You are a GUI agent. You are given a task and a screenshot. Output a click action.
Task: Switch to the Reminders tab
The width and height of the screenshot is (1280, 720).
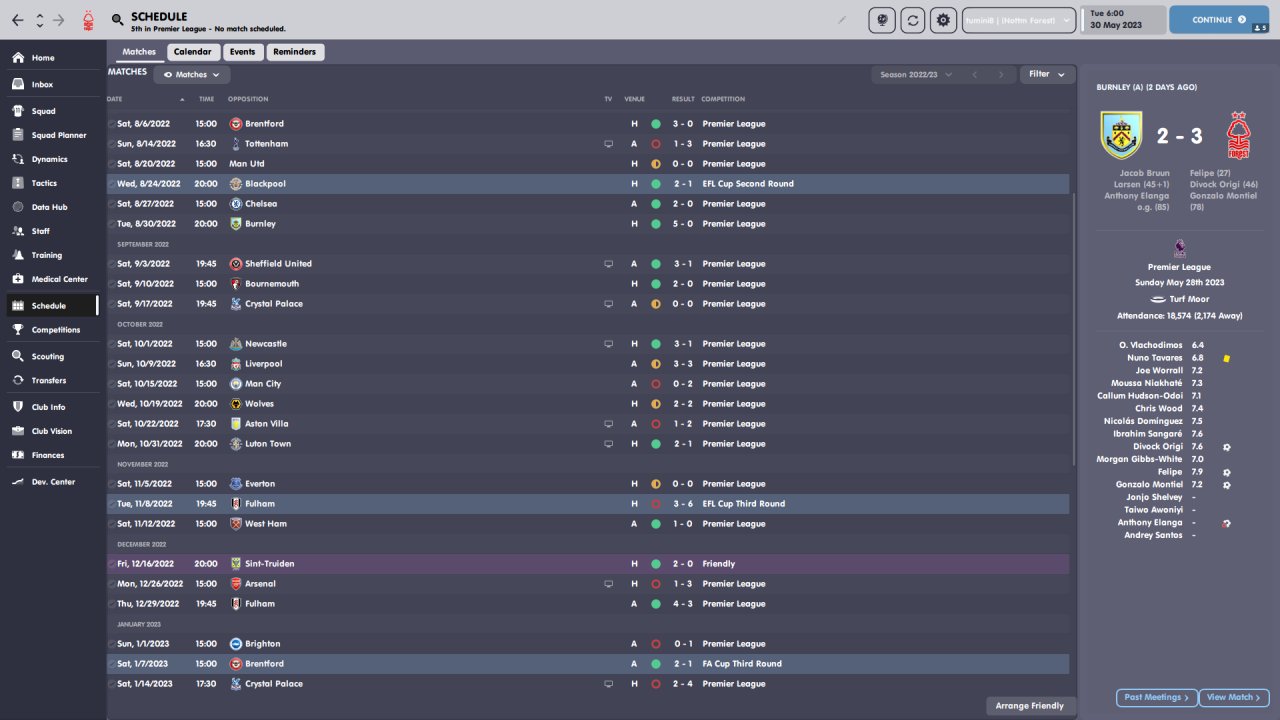click(294, 52)
